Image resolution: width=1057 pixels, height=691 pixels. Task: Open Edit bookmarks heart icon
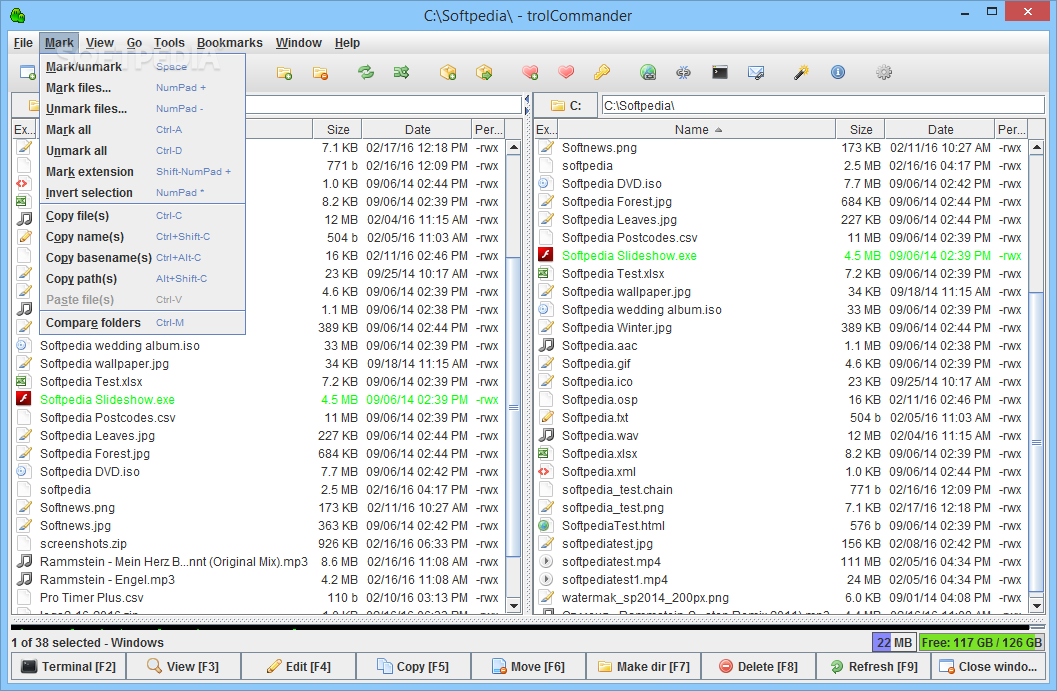coord(566,72)
